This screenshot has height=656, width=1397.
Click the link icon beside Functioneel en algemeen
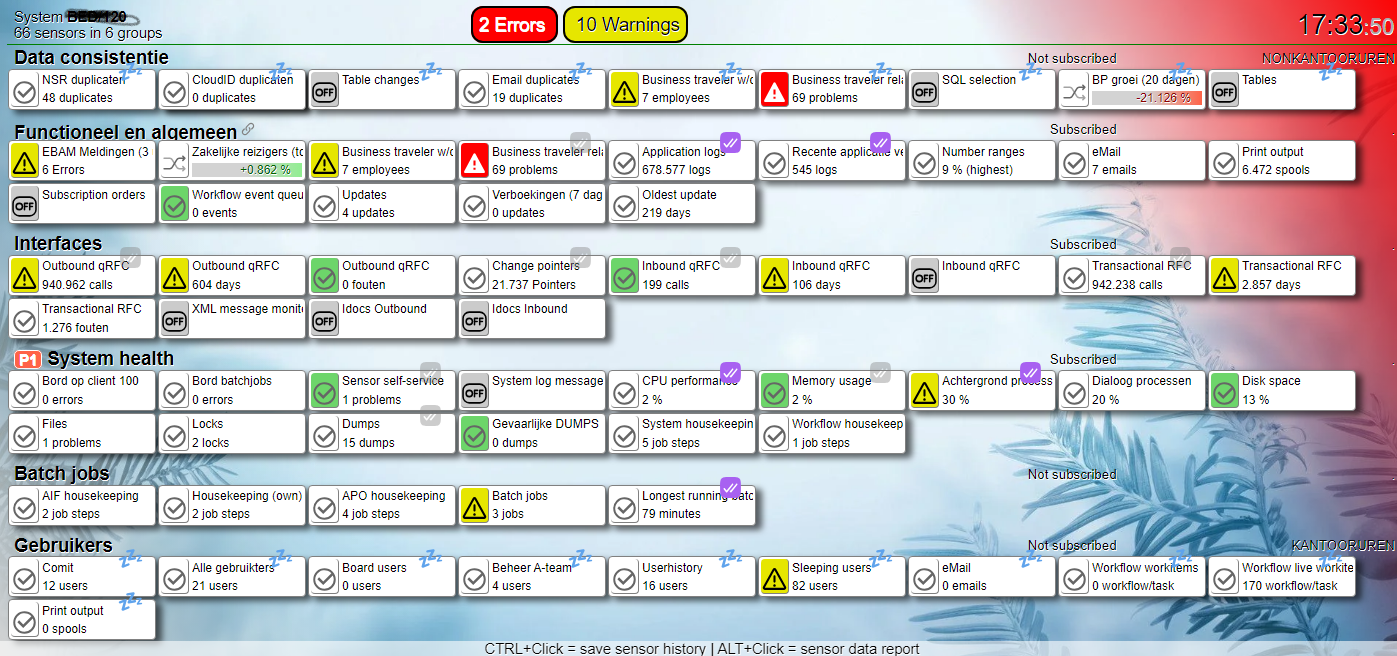(248, 130)
